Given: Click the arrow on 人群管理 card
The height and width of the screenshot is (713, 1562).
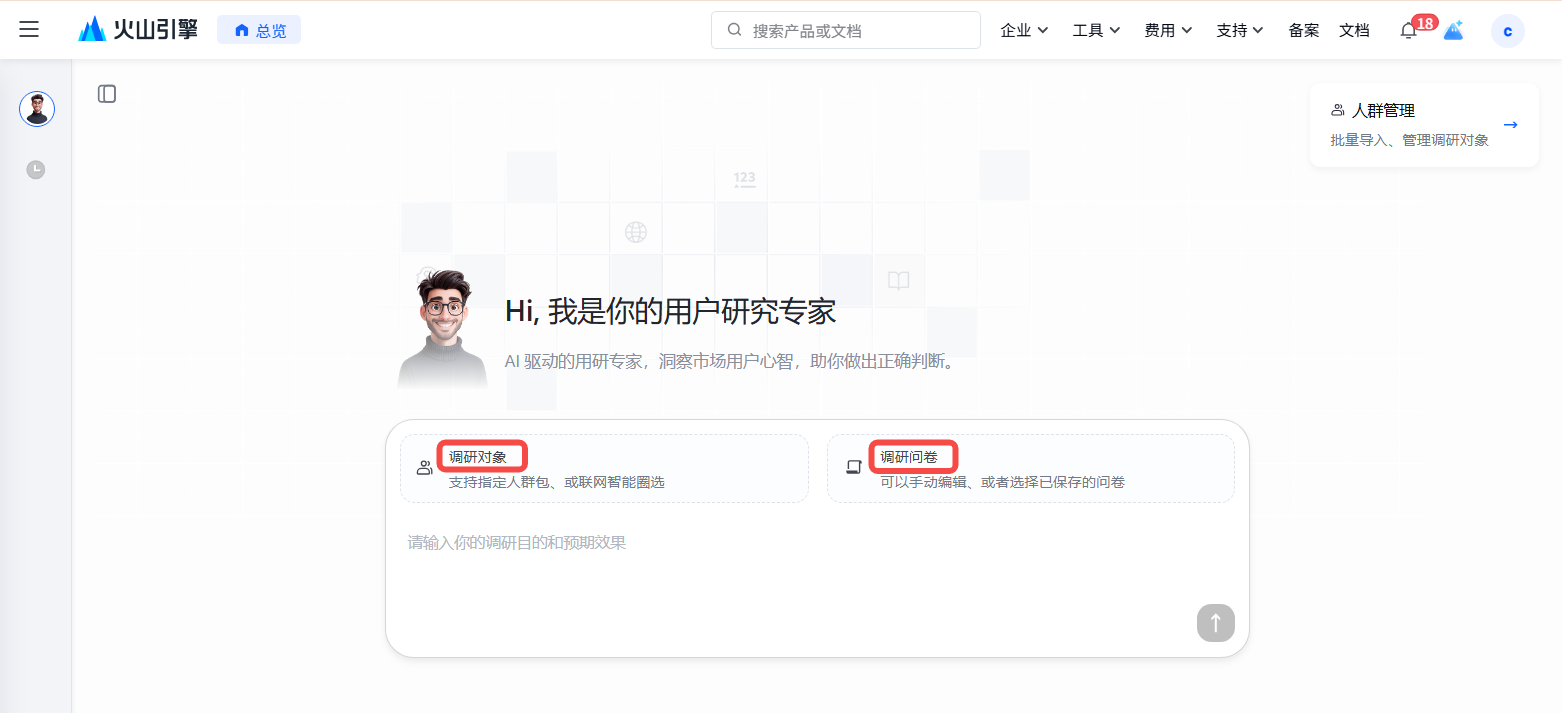Looking at the screenshot, I should [x=1511, y=125].
